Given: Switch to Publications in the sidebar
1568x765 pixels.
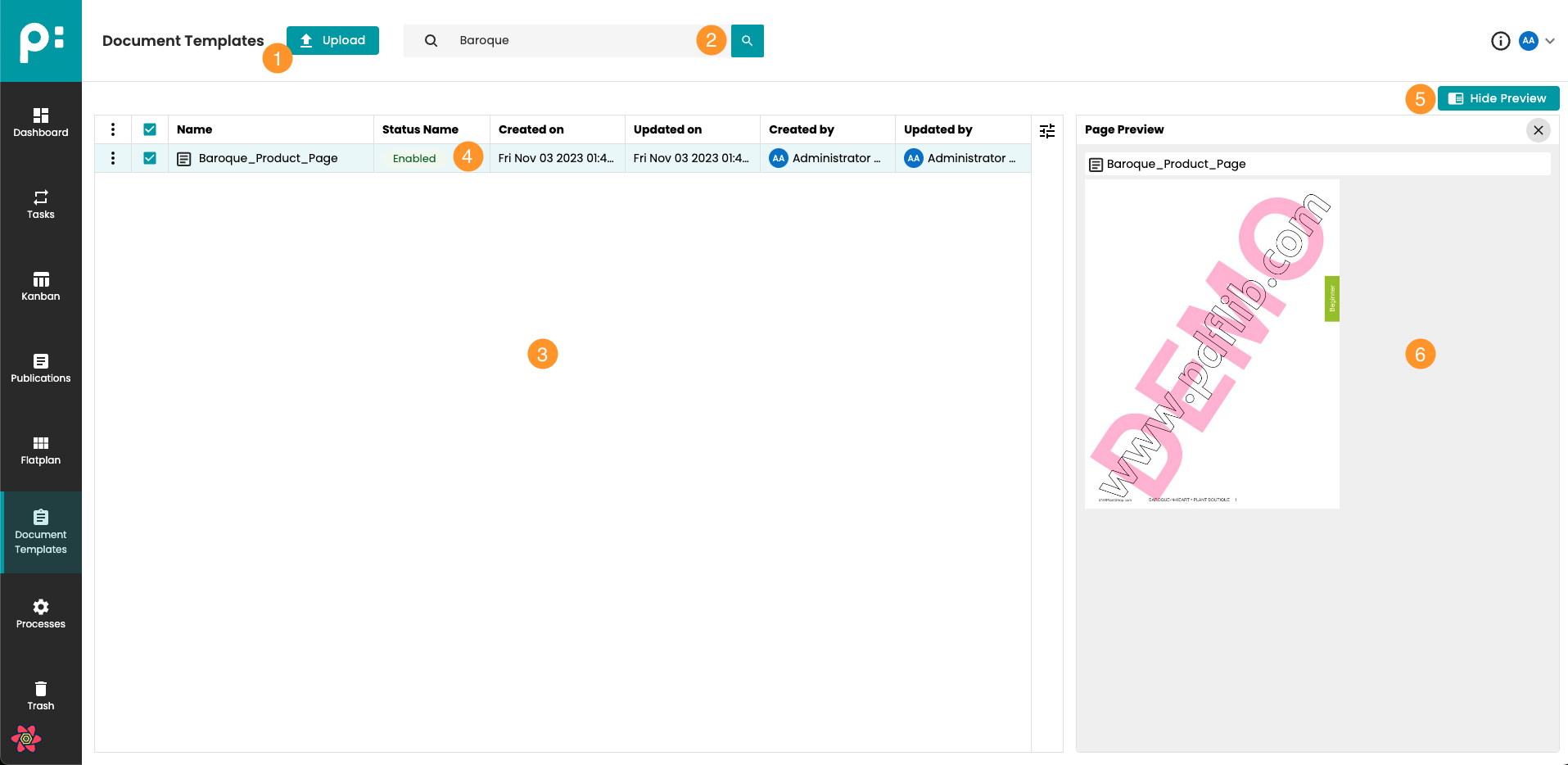Looking at the screenshot, I should click(41, 368).
